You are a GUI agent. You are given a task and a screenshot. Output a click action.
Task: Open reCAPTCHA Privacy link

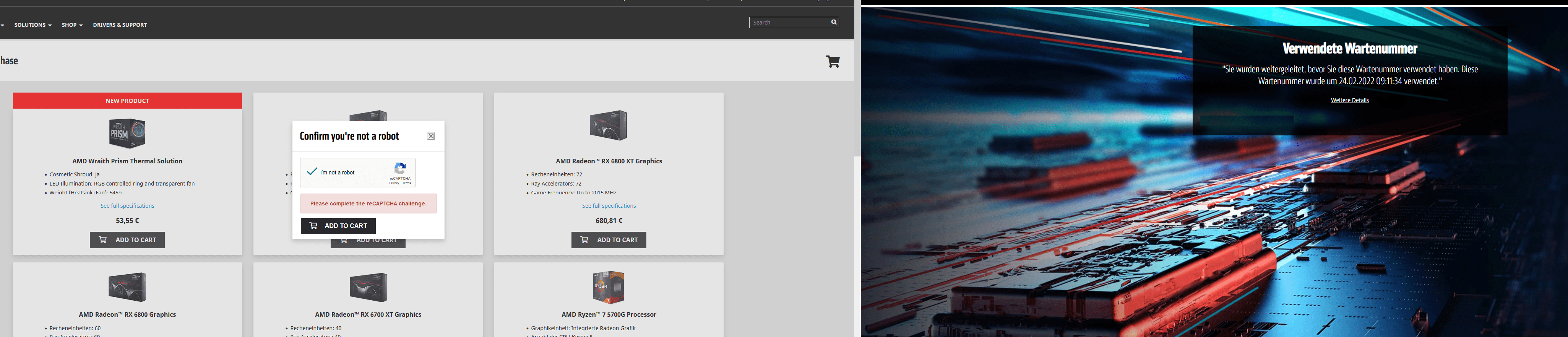[394, 183]
